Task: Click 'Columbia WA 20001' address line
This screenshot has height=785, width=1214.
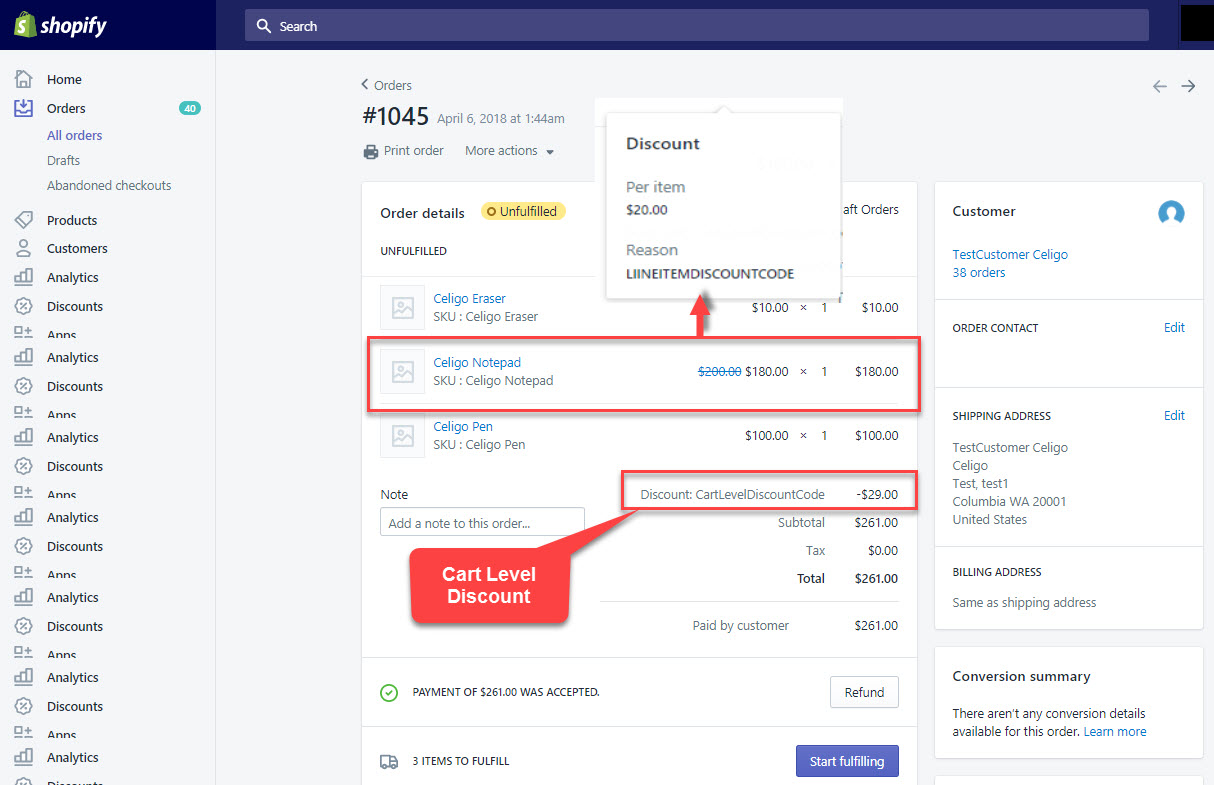Action: coord(1009,501)
